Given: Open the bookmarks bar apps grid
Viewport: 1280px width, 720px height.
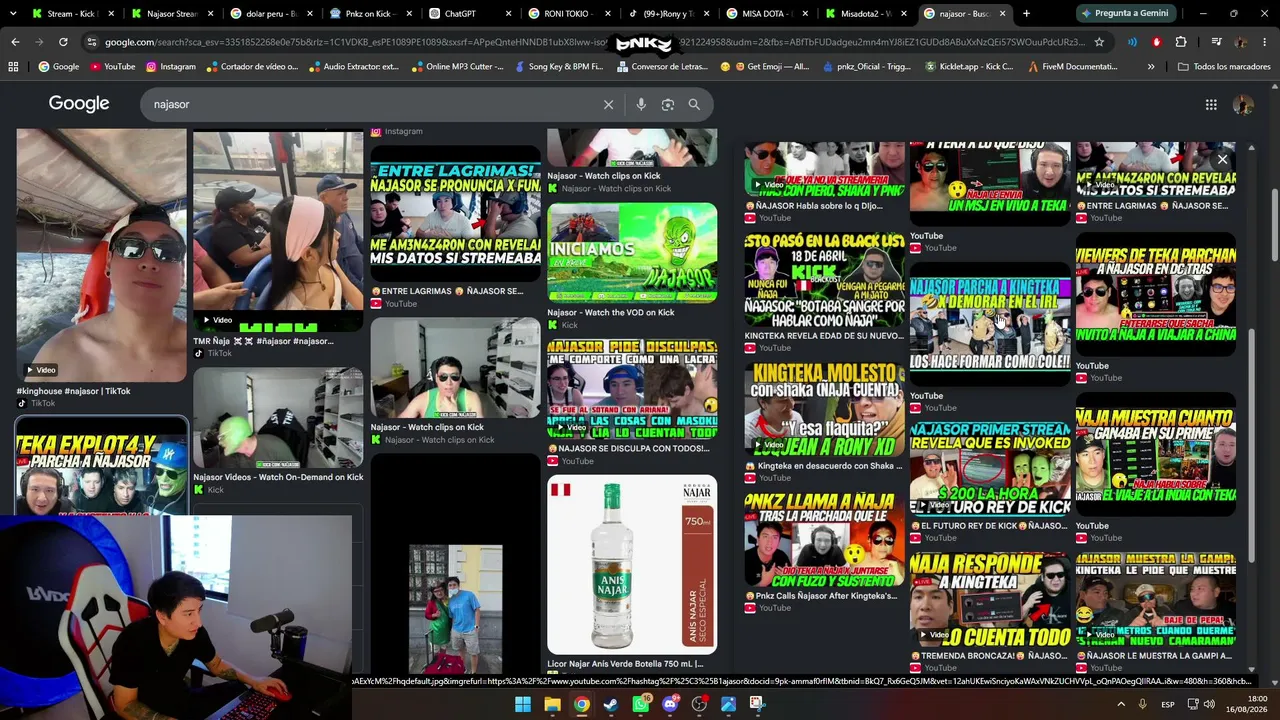Looking at the screenshot, I should [13, 67].
